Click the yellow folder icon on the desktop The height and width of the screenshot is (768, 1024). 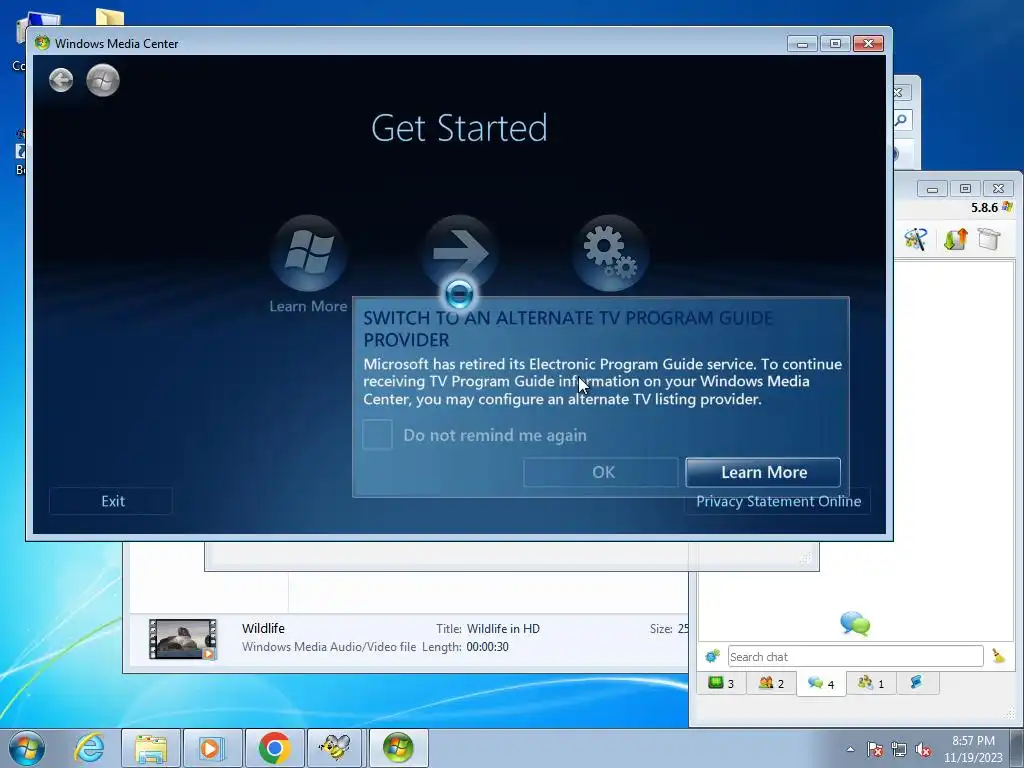109,17
